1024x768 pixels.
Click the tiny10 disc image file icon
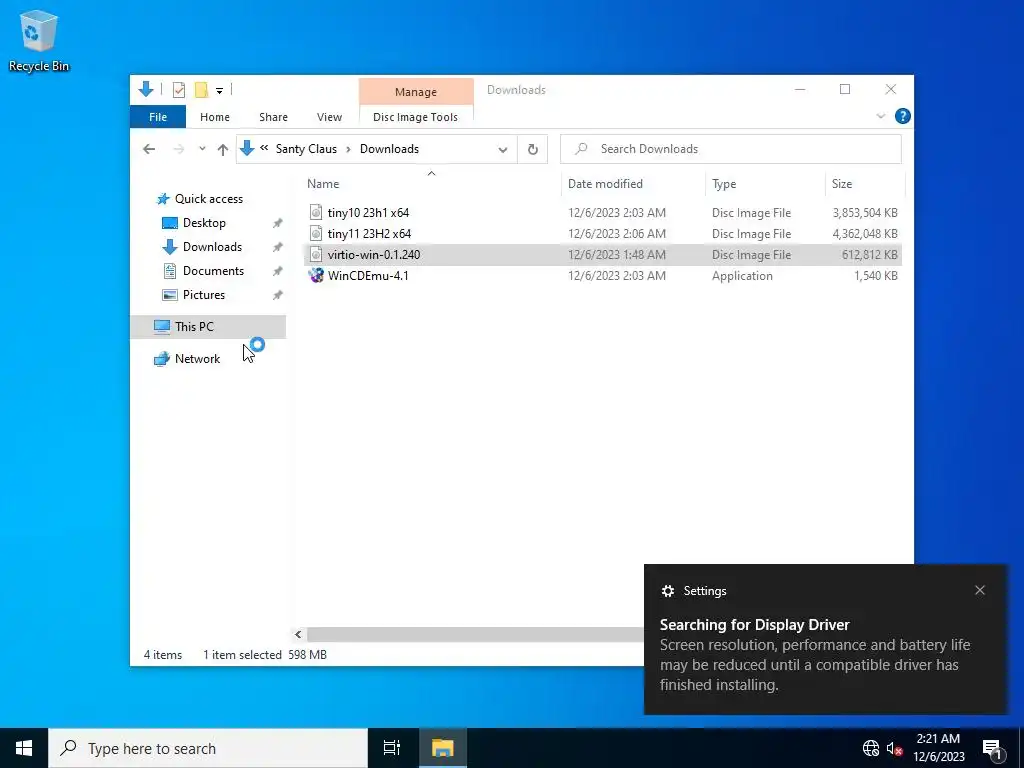click(316, 213)
